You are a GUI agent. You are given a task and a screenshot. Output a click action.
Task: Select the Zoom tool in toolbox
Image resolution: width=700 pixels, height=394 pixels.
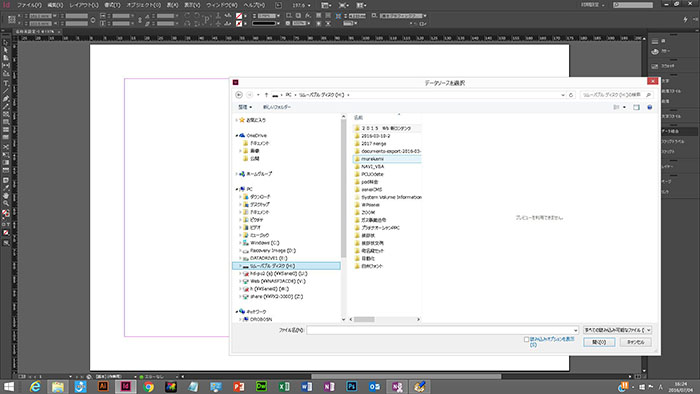[x=6, y=203]
